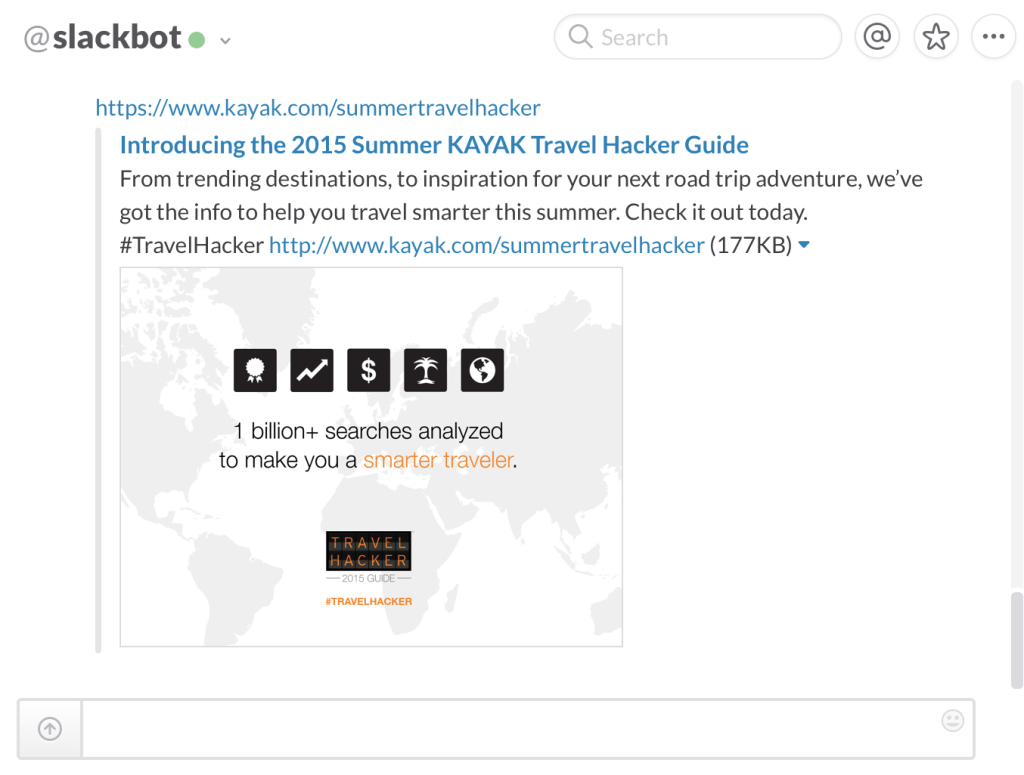Open the kayak.com/summertravelhacker URL at top
Screen dimensions: 1024x775
[318, 108]
